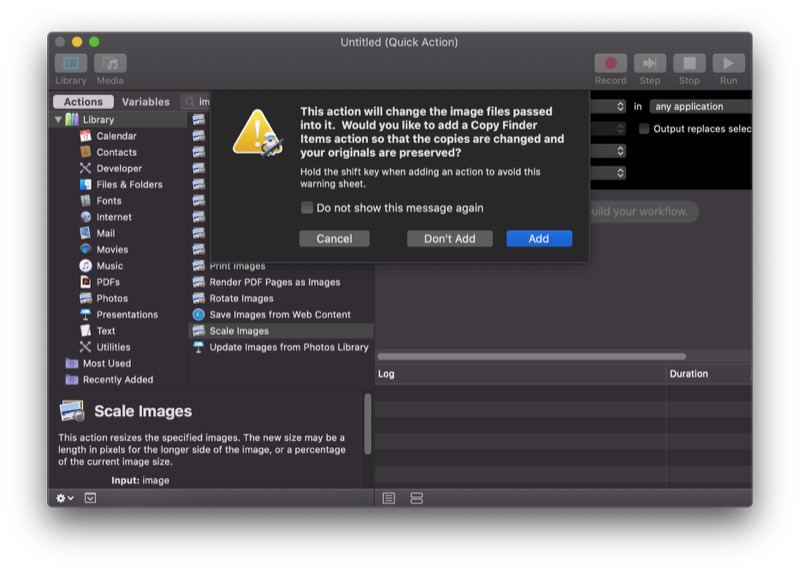Select the Render PDF Pages as Images action
800x570 pixels.
(x=281, y=282)
